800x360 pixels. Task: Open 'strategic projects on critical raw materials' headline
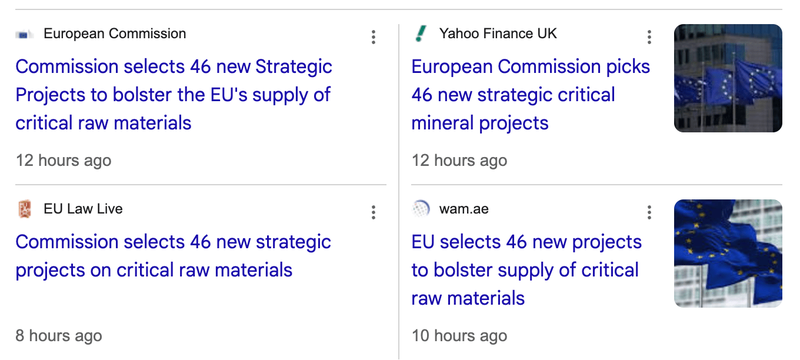point(173,256)
